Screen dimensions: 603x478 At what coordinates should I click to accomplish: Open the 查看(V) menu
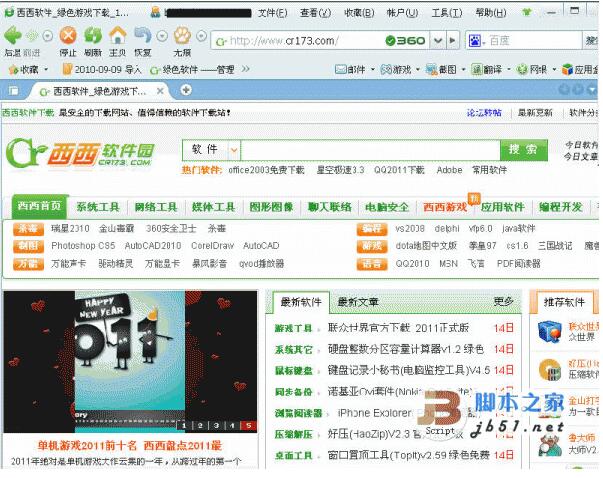(x=315, y=13)
